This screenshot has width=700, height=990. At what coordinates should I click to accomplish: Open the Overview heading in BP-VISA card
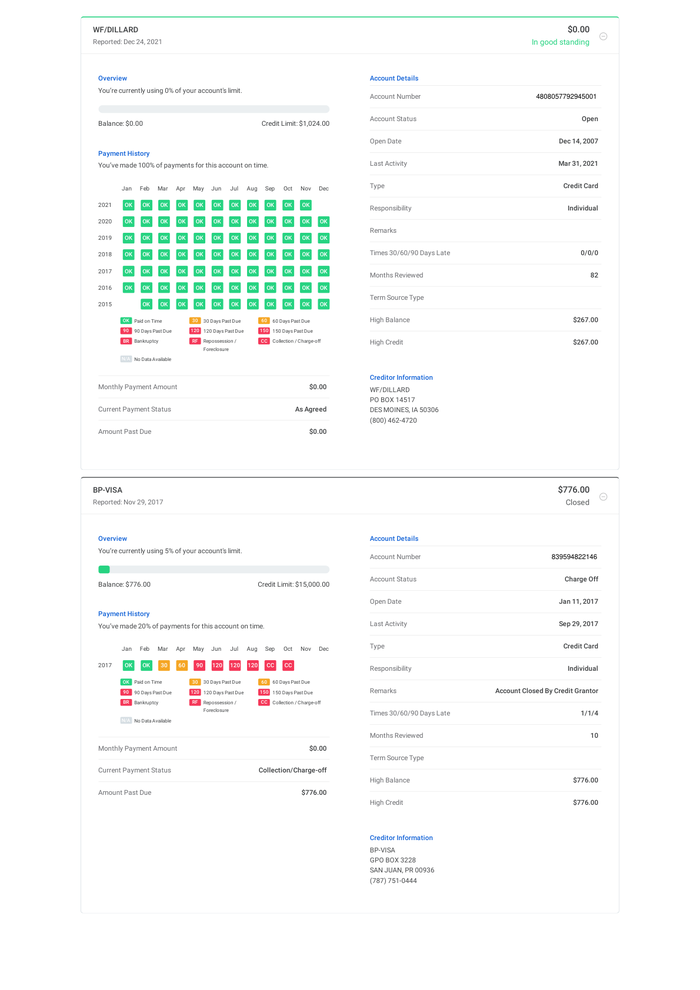pyautogui.click(x=112, y=539)
